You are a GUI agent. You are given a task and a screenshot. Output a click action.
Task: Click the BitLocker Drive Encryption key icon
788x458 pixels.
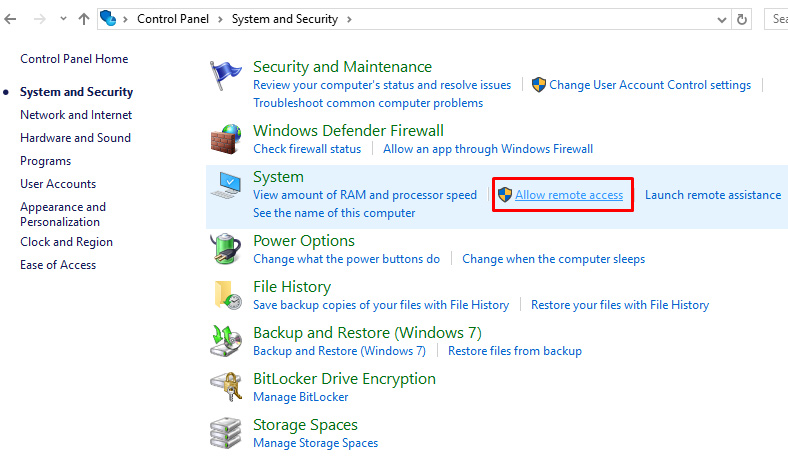[226, 387]
